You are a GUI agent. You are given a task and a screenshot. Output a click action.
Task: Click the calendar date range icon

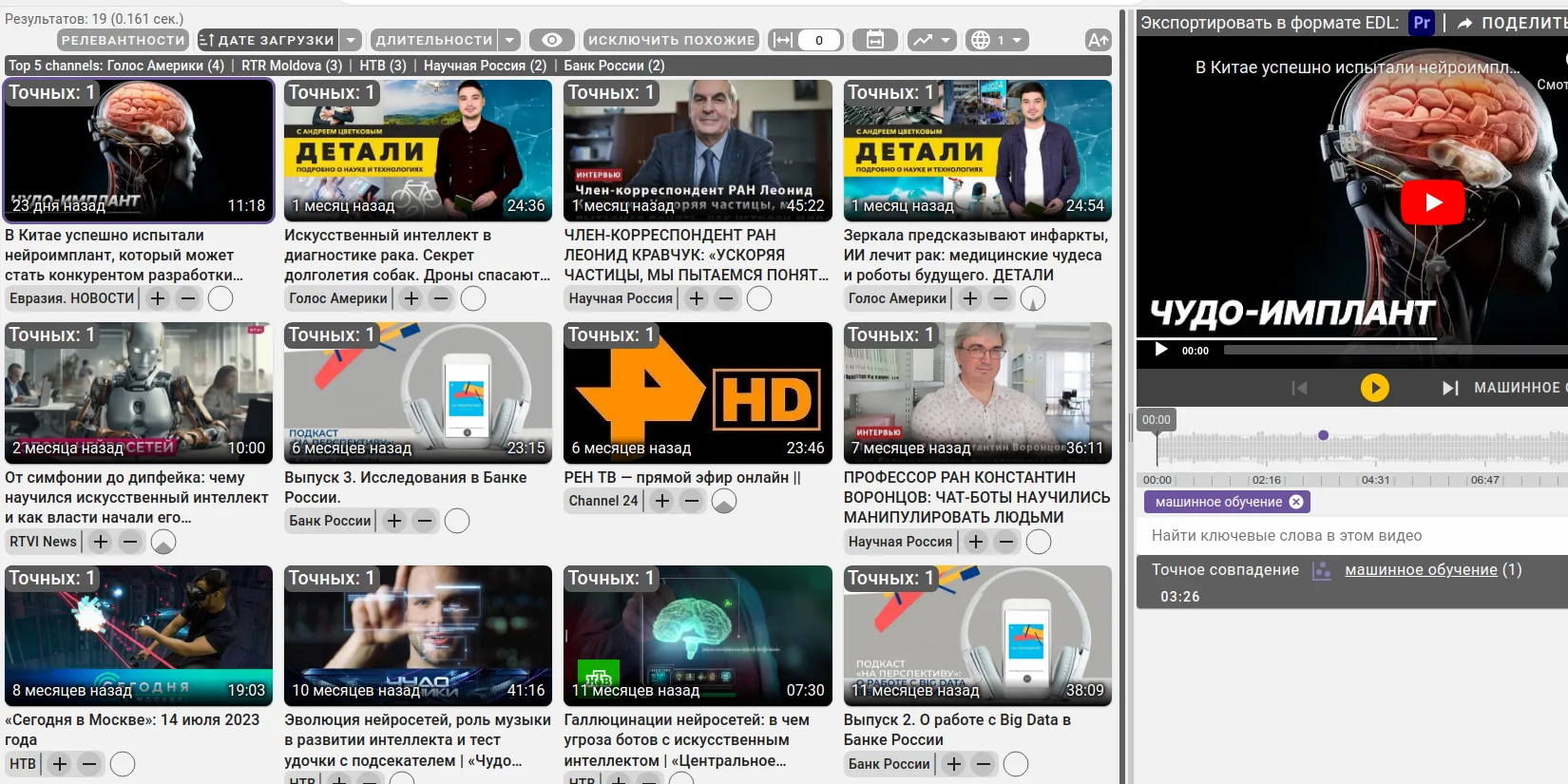point(875,40)
